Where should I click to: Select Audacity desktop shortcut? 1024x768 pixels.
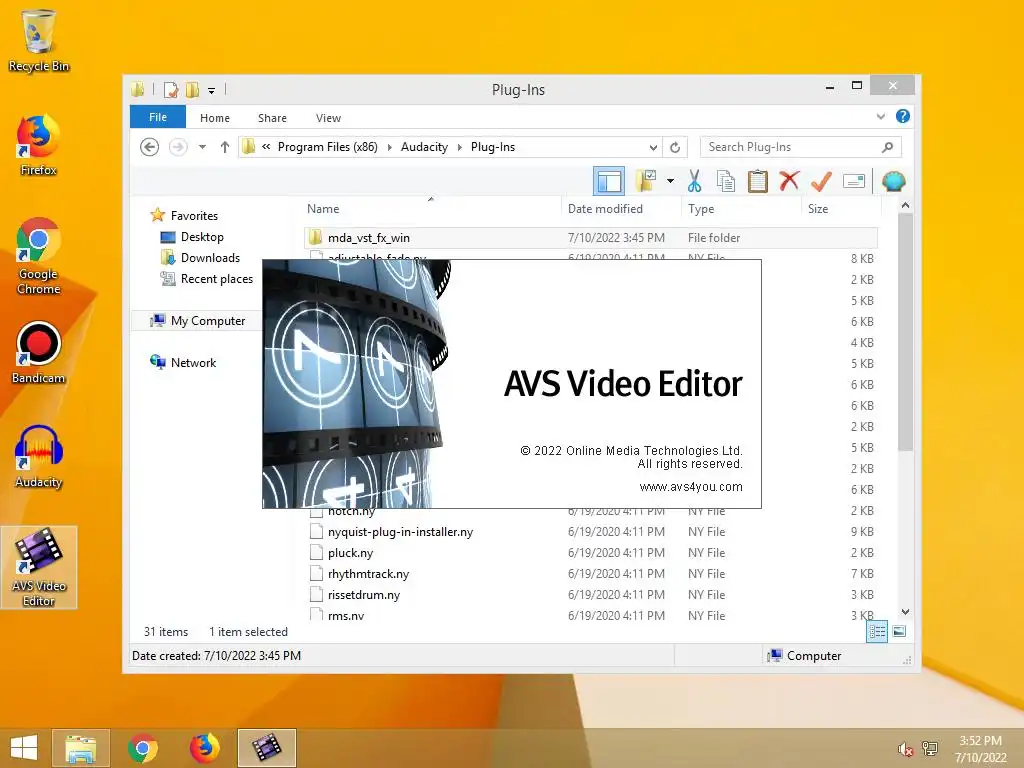[39, 457]
